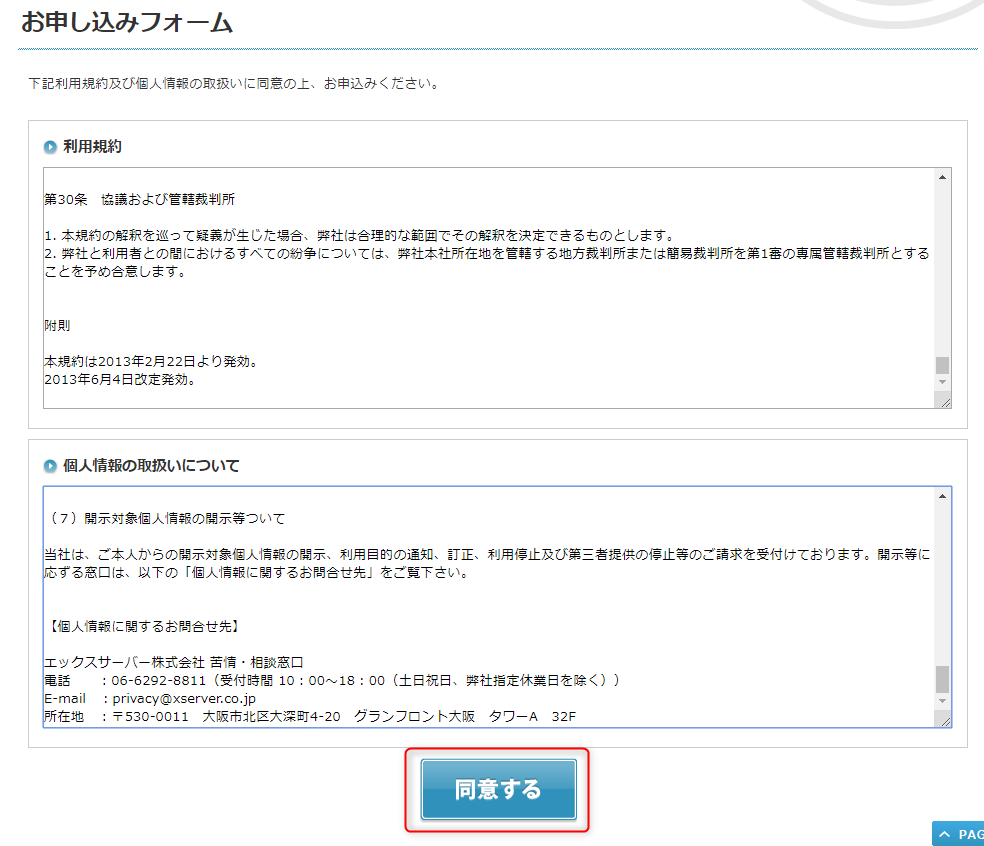Click clause 2 弊社と利用者との間における text
The width and height of the screenshot is (984, 846).
487,262
